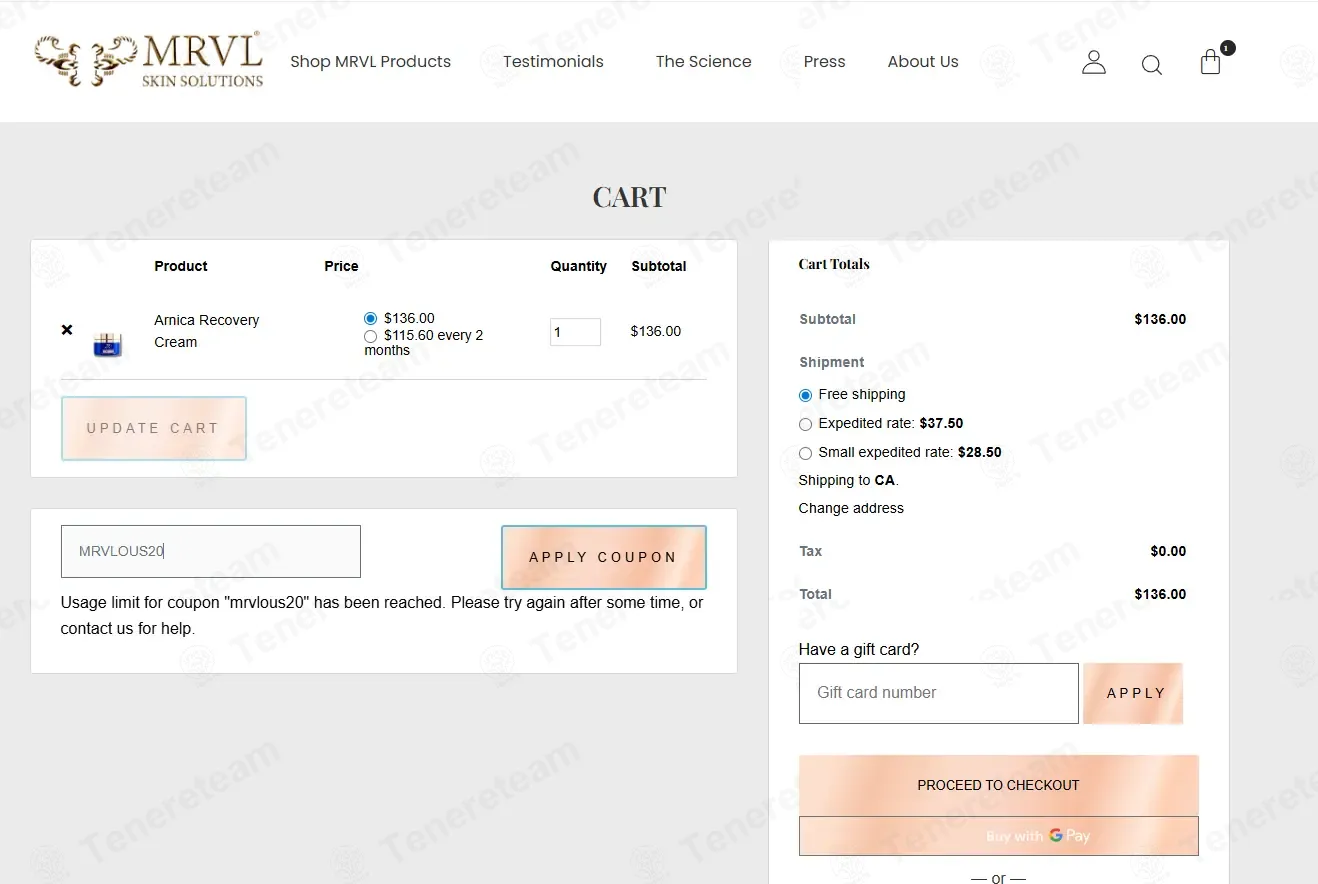Go to Testimonials page

[x=553, y=62]
